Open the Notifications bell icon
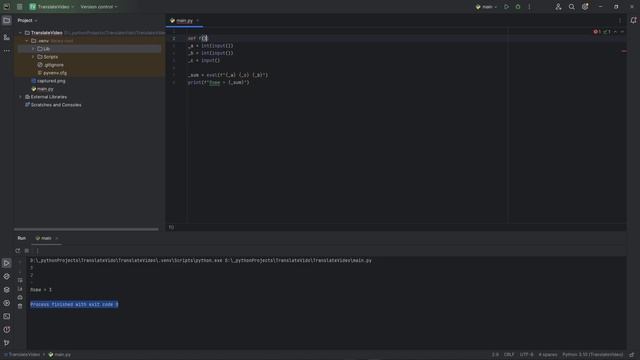Image resolution: width=640 pixels, height=360 pixels. point(633,20)
